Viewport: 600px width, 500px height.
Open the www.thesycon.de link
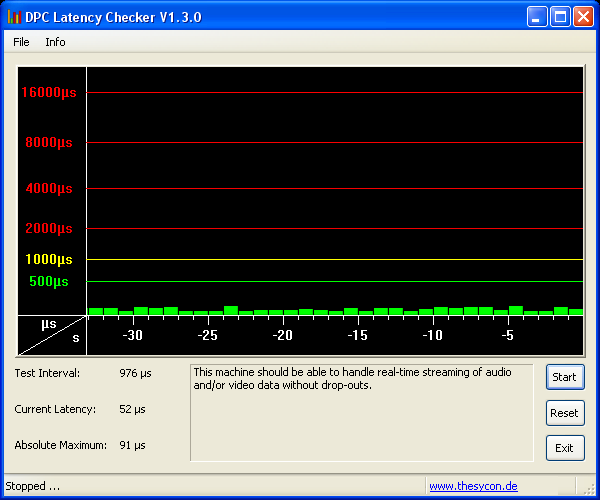pyautogui.click(x=473, y=486)
